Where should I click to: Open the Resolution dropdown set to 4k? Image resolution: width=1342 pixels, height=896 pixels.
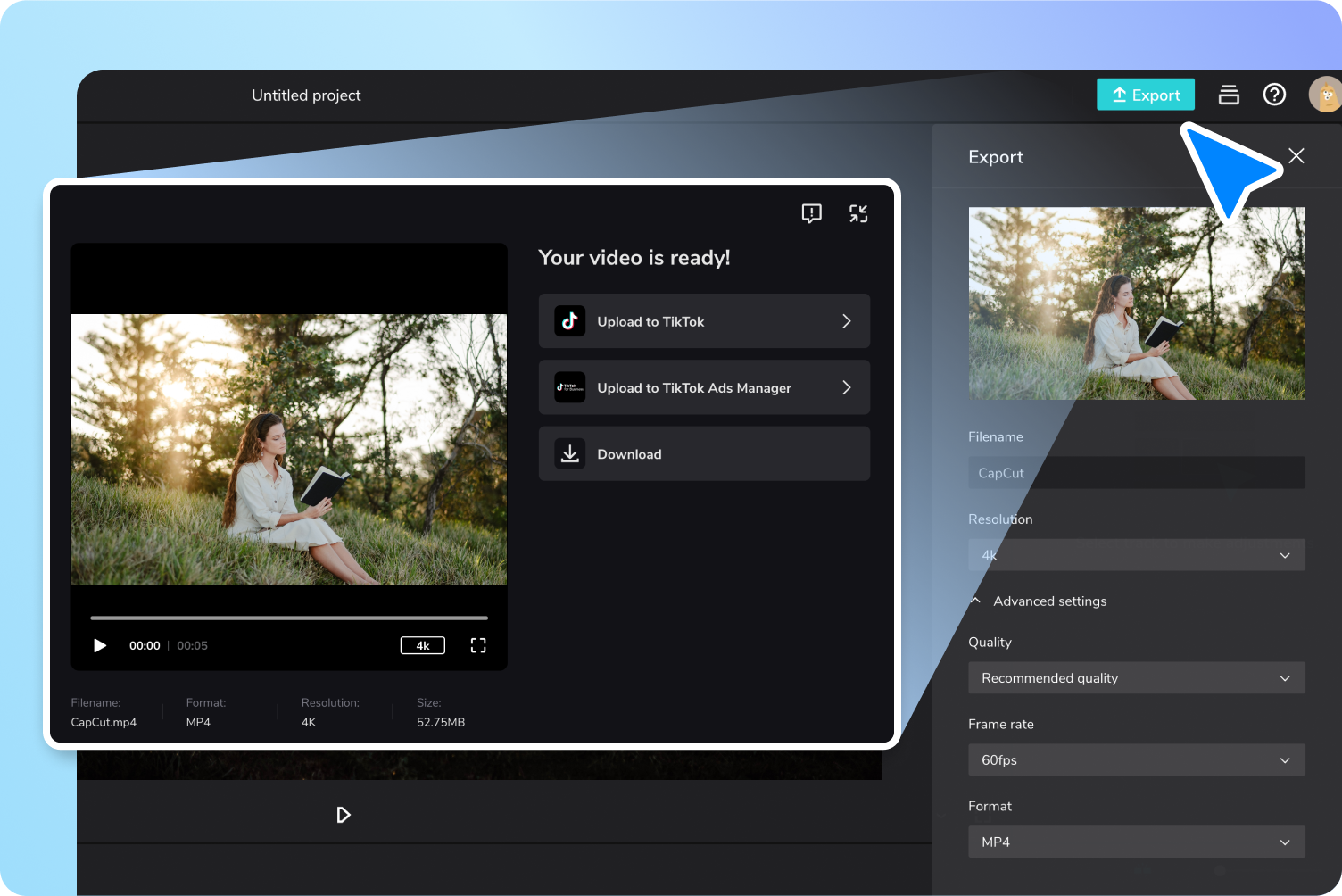[1137, 555]
